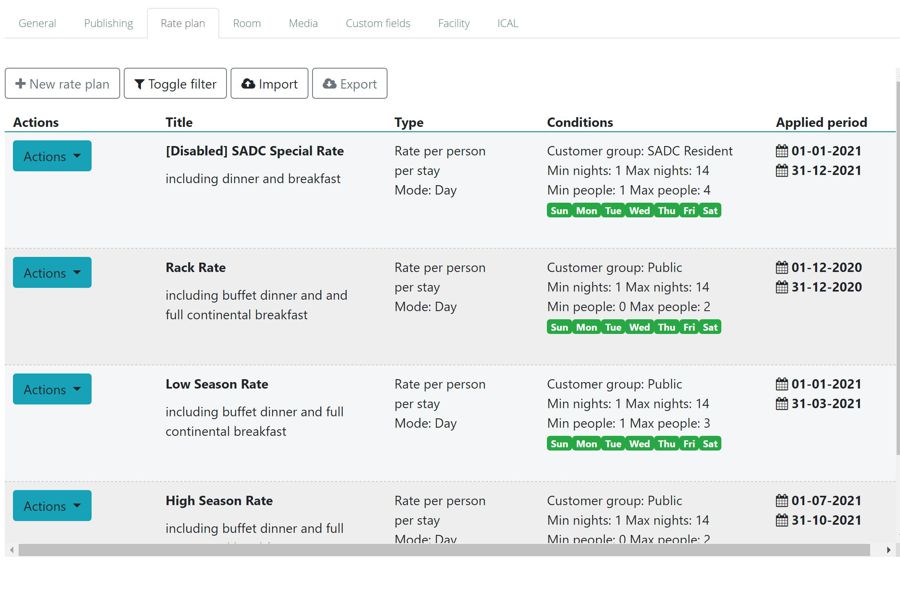Click calendar icon beside 31-10-2021

coord(782,520)
